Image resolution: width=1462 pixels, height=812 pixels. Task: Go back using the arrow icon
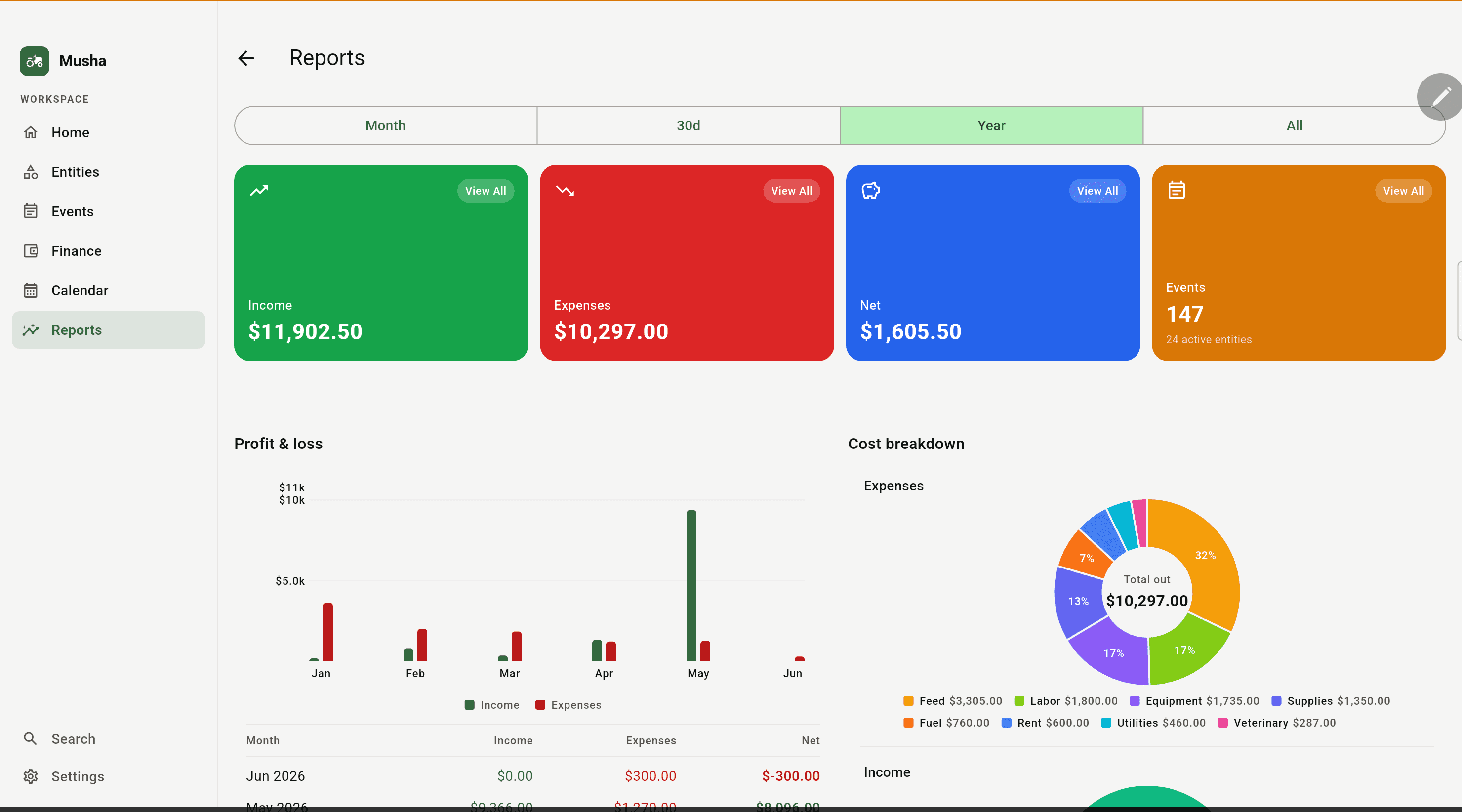click(x=246, y=58)
